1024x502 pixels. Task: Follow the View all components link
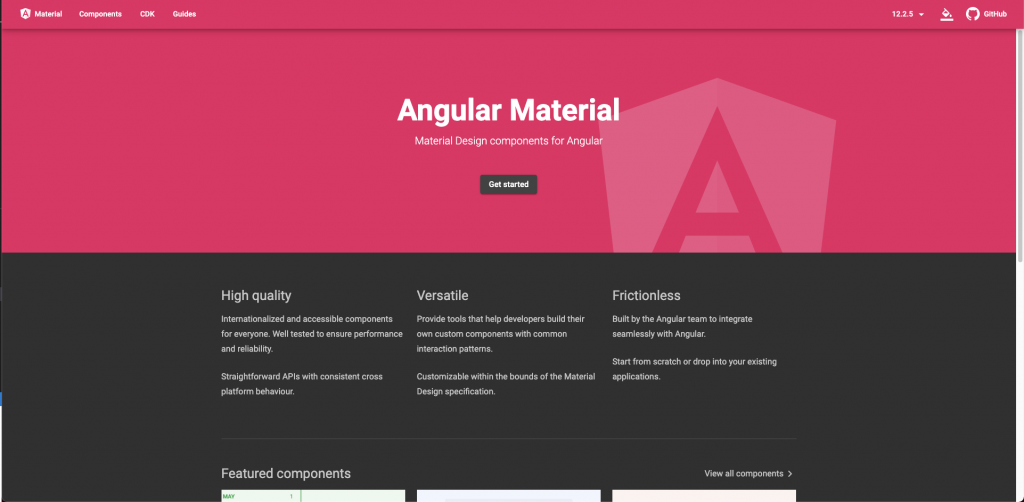coord(749,474)
